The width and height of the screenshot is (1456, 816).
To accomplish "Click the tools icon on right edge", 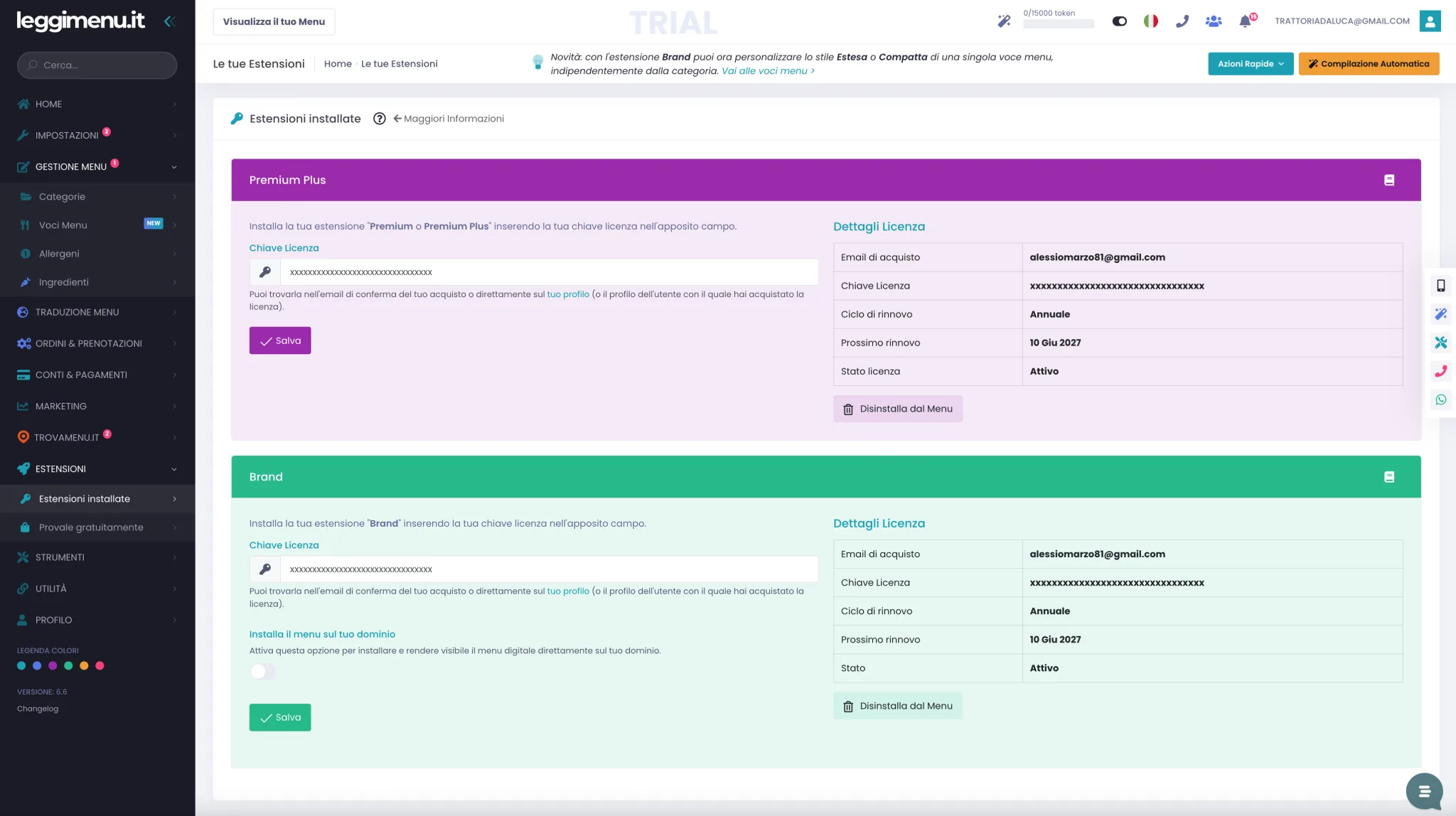I will (x=1441, y=343).
